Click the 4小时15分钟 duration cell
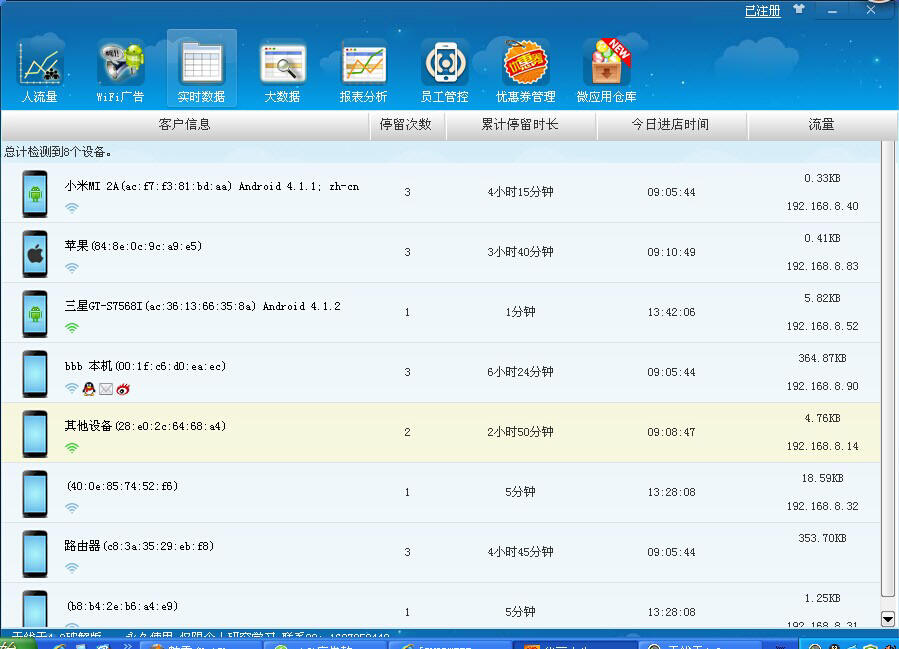The height and width of the screenshot is (649, 899). pos(521,192)
